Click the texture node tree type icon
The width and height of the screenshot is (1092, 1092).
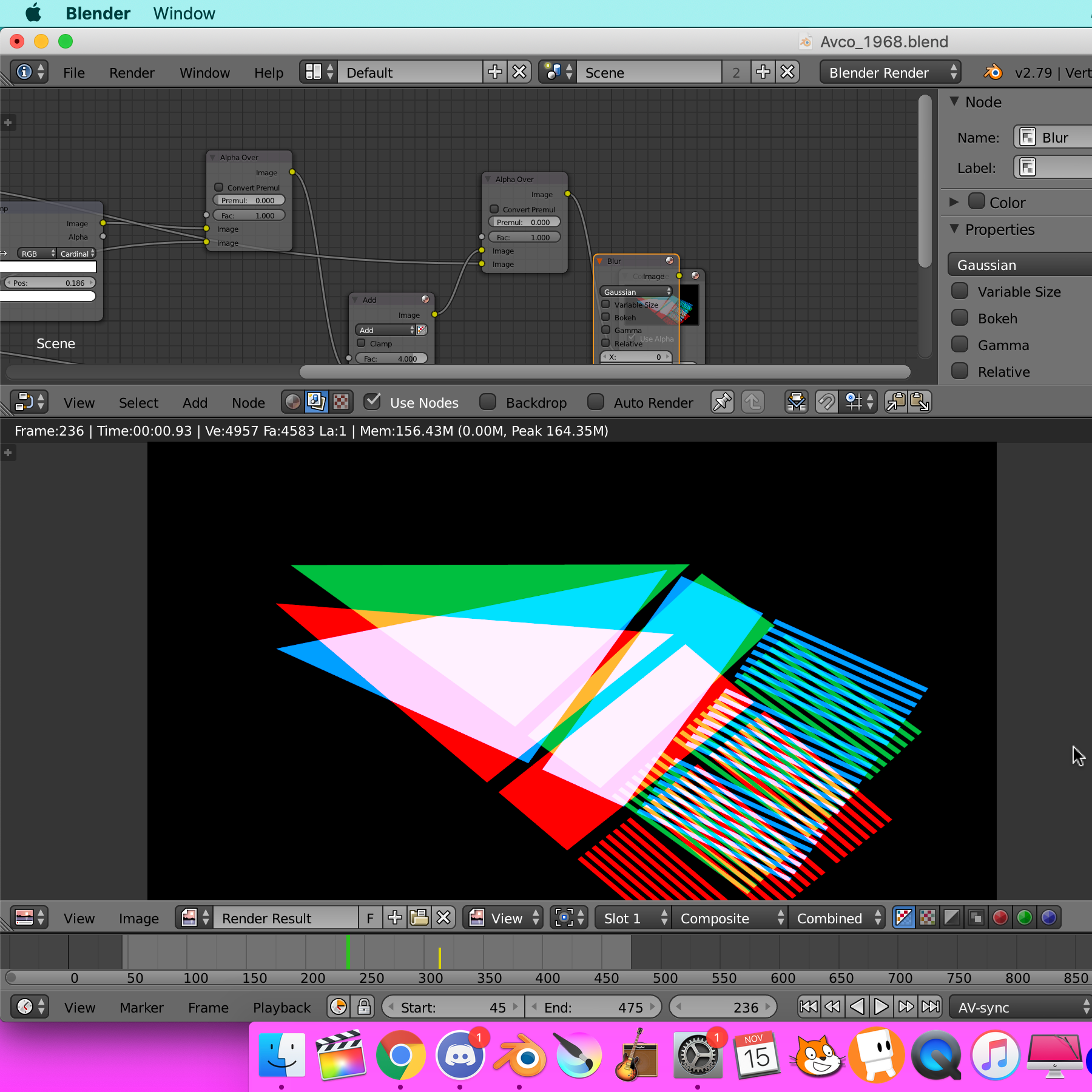point(341,402)
